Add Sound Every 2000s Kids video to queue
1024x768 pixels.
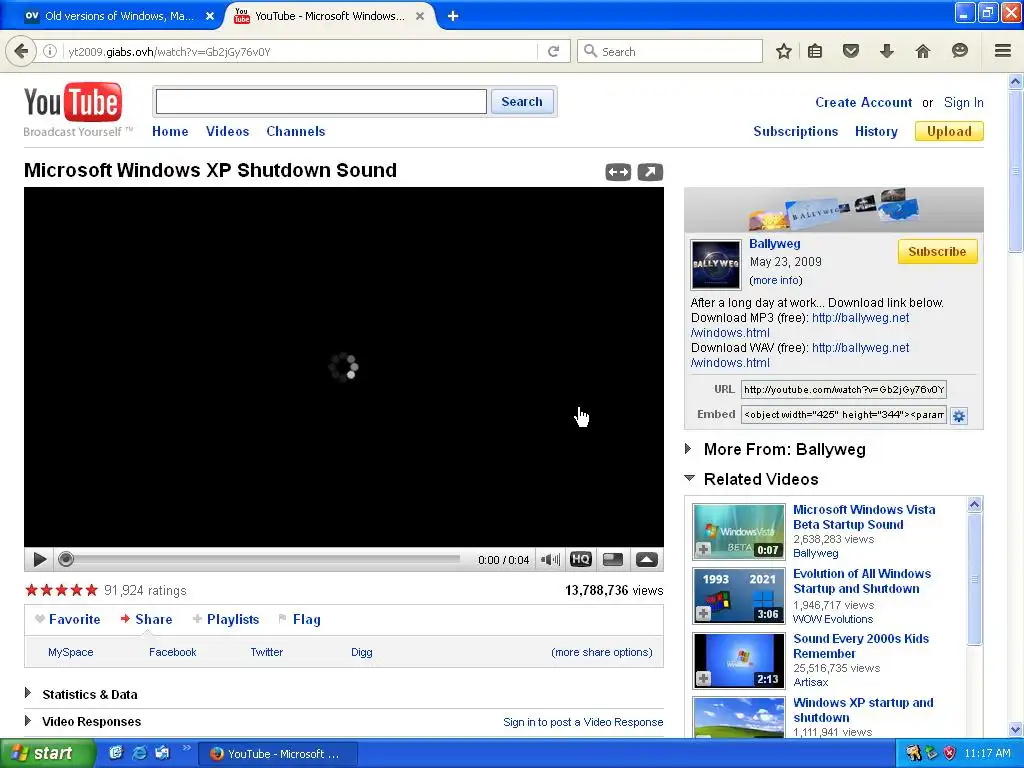703,679
